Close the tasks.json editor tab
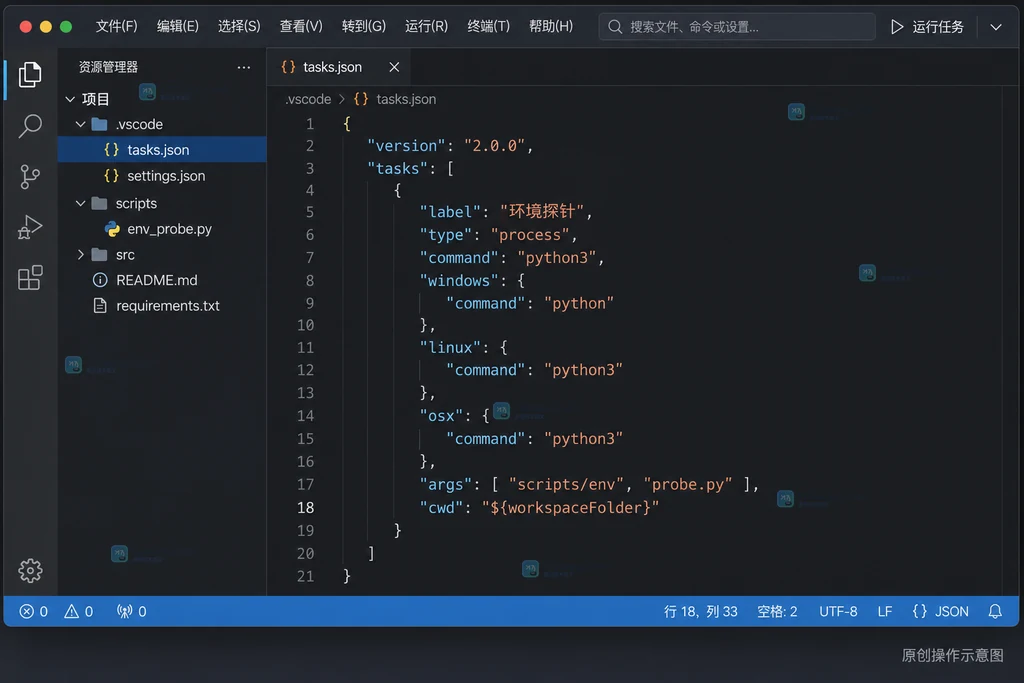 (x=394, y=67)
